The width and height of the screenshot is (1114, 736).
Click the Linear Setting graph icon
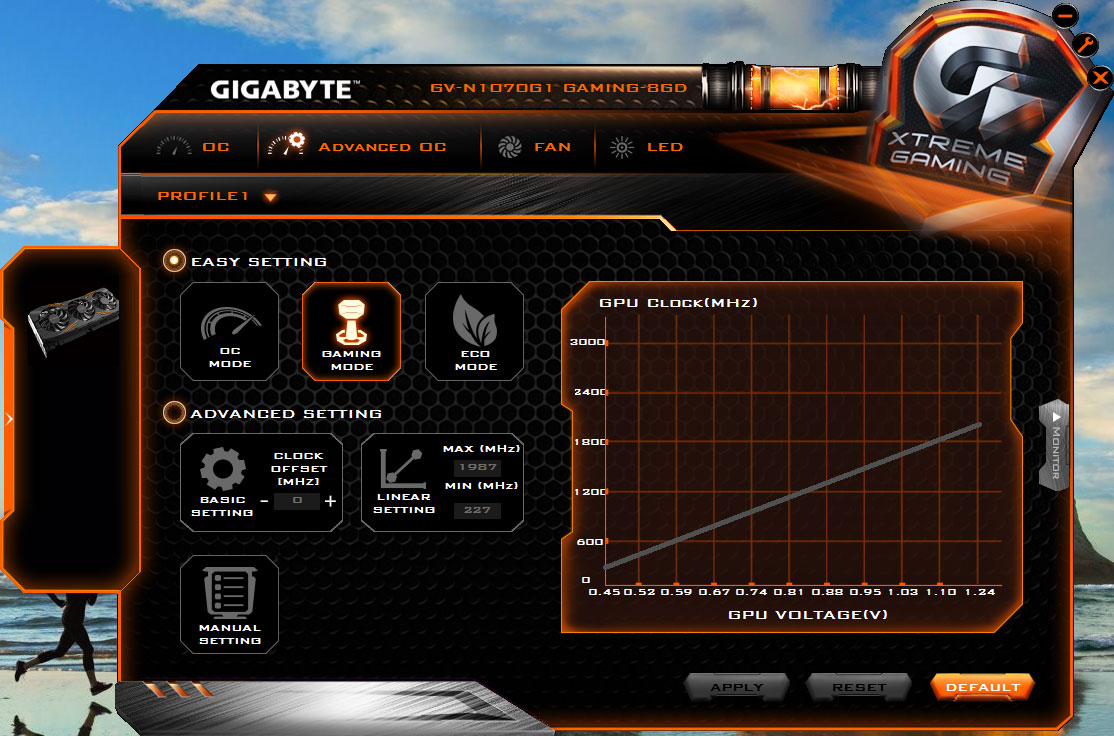404,467
